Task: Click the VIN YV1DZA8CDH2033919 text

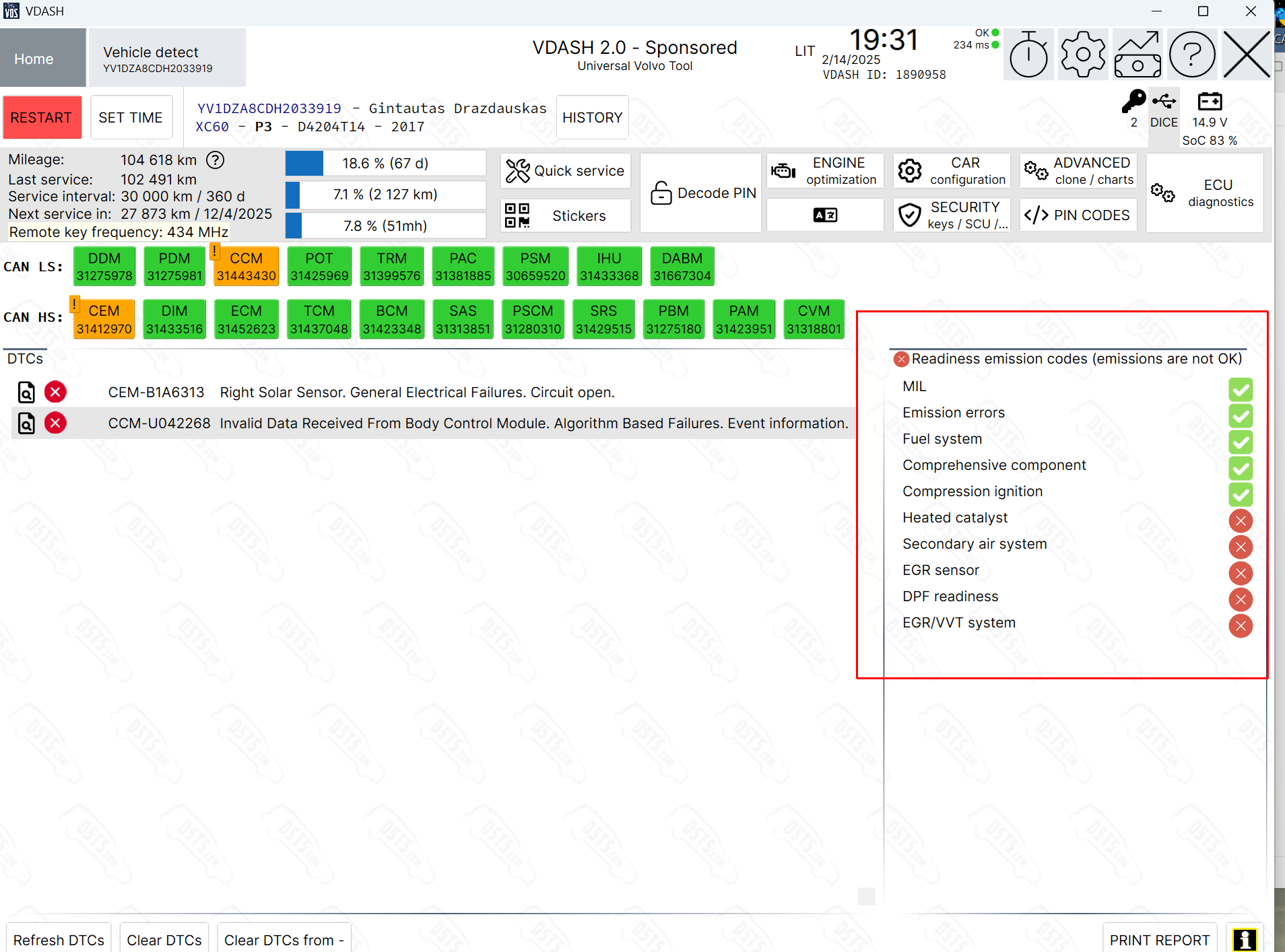Action: pos(269,108)
